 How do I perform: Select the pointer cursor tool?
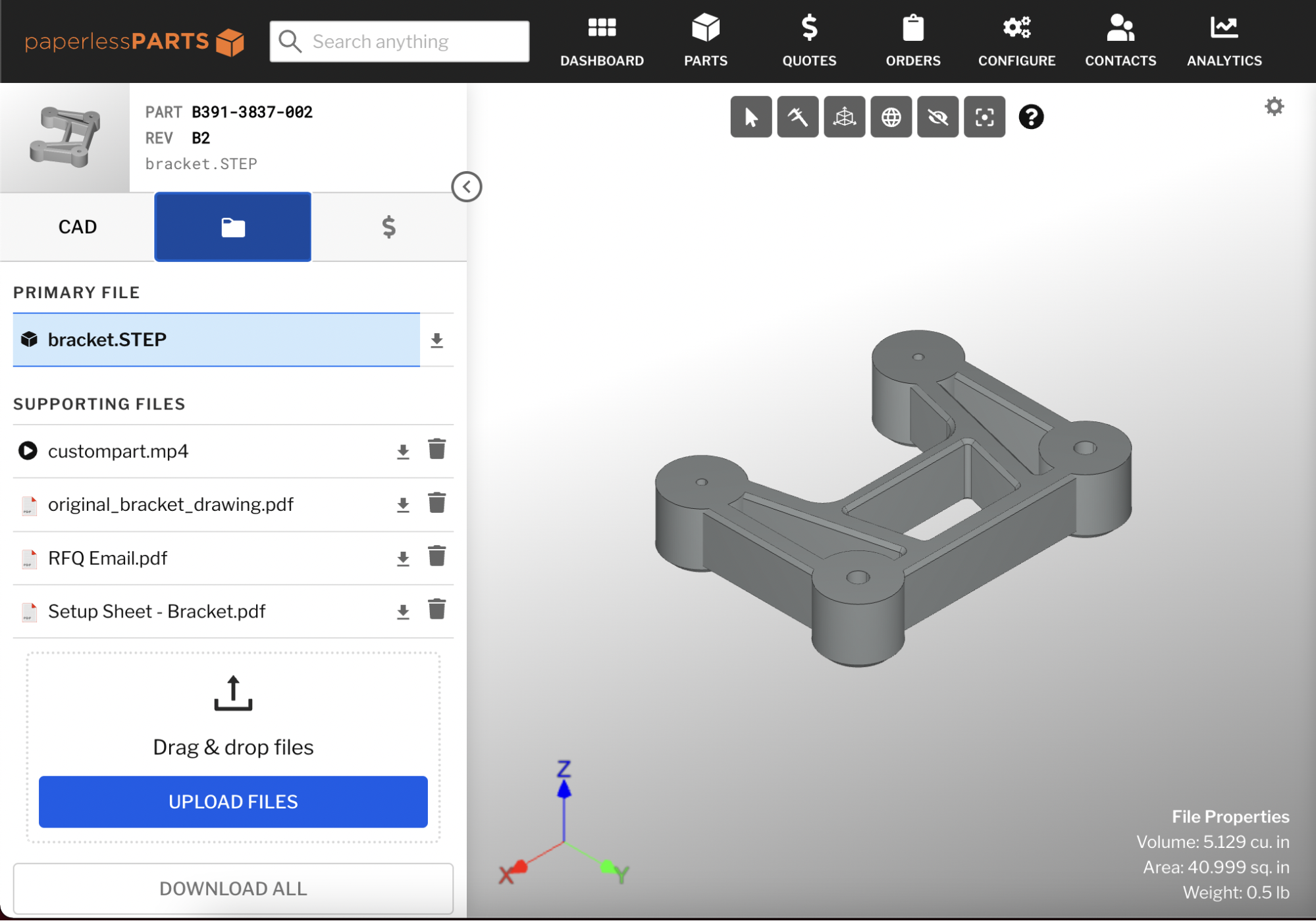click(750, 117)
